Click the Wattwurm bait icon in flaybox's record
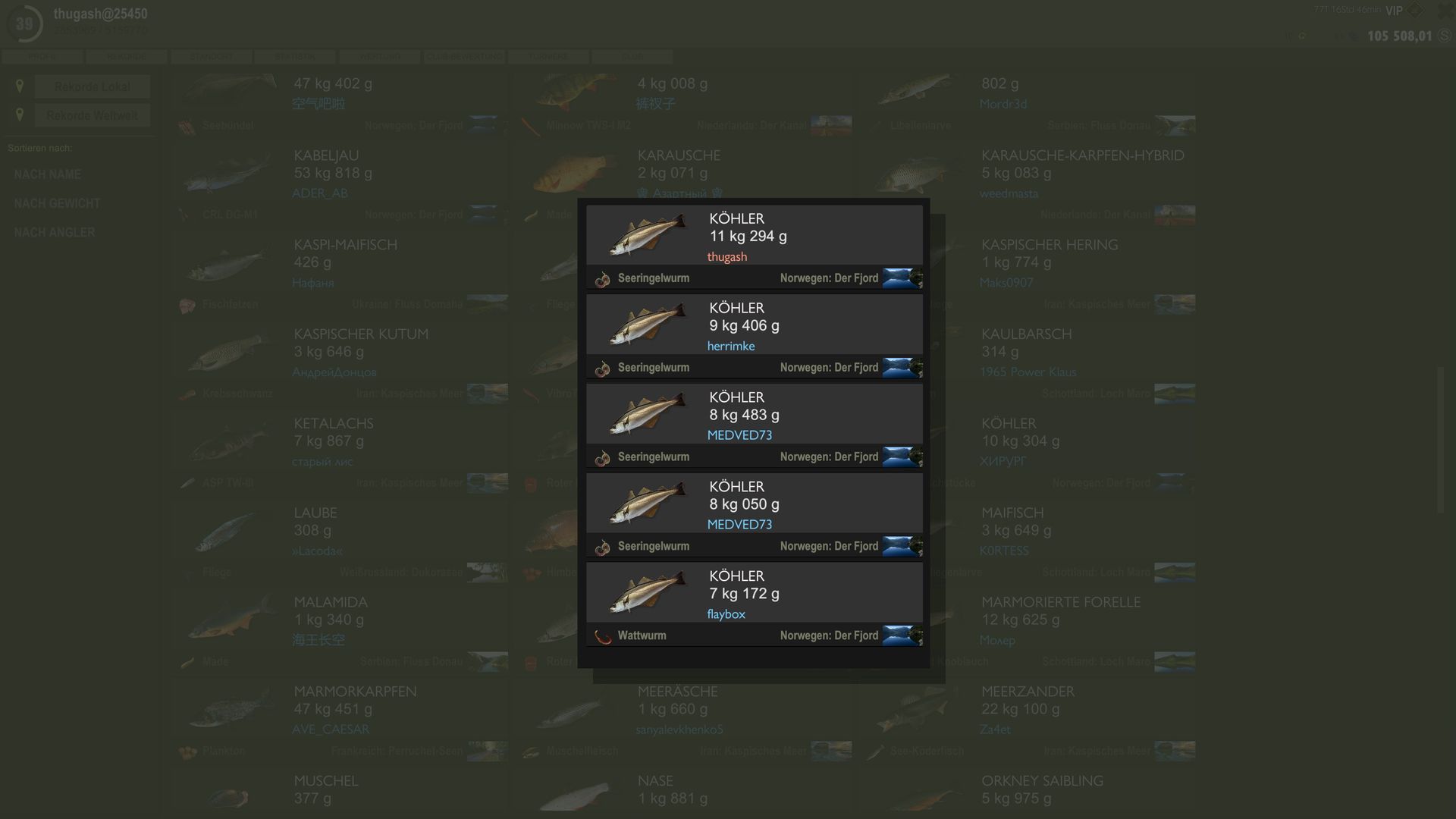 (x=602, y=636)
